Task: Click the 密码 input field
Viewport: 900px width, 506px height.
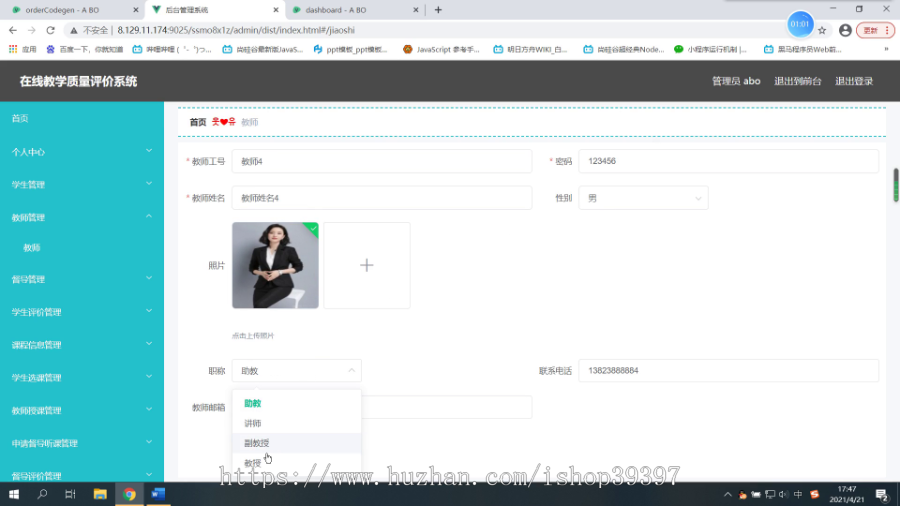Action: (728, 161)
